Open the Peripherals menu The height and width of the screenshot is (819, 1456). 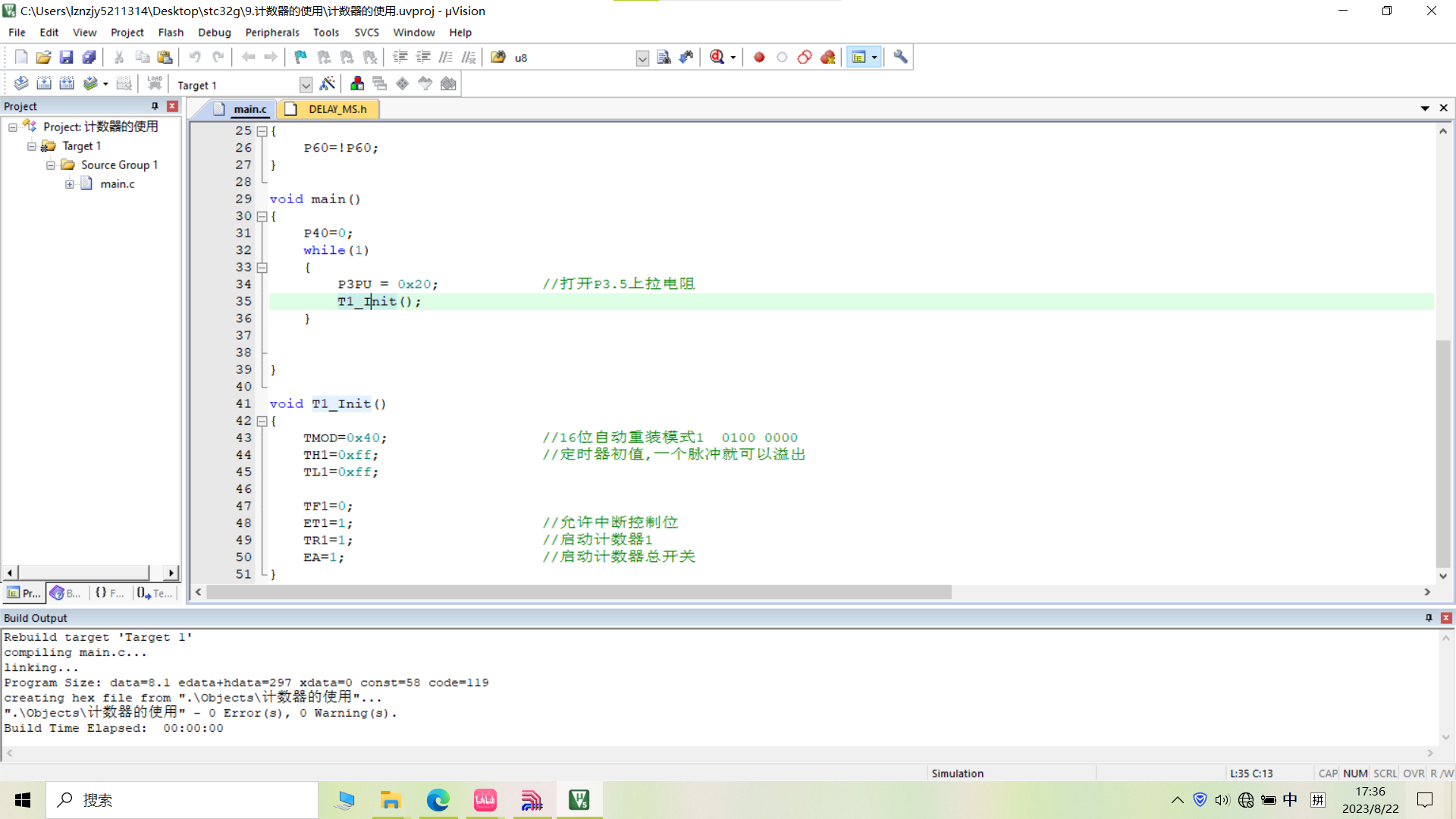272,33
